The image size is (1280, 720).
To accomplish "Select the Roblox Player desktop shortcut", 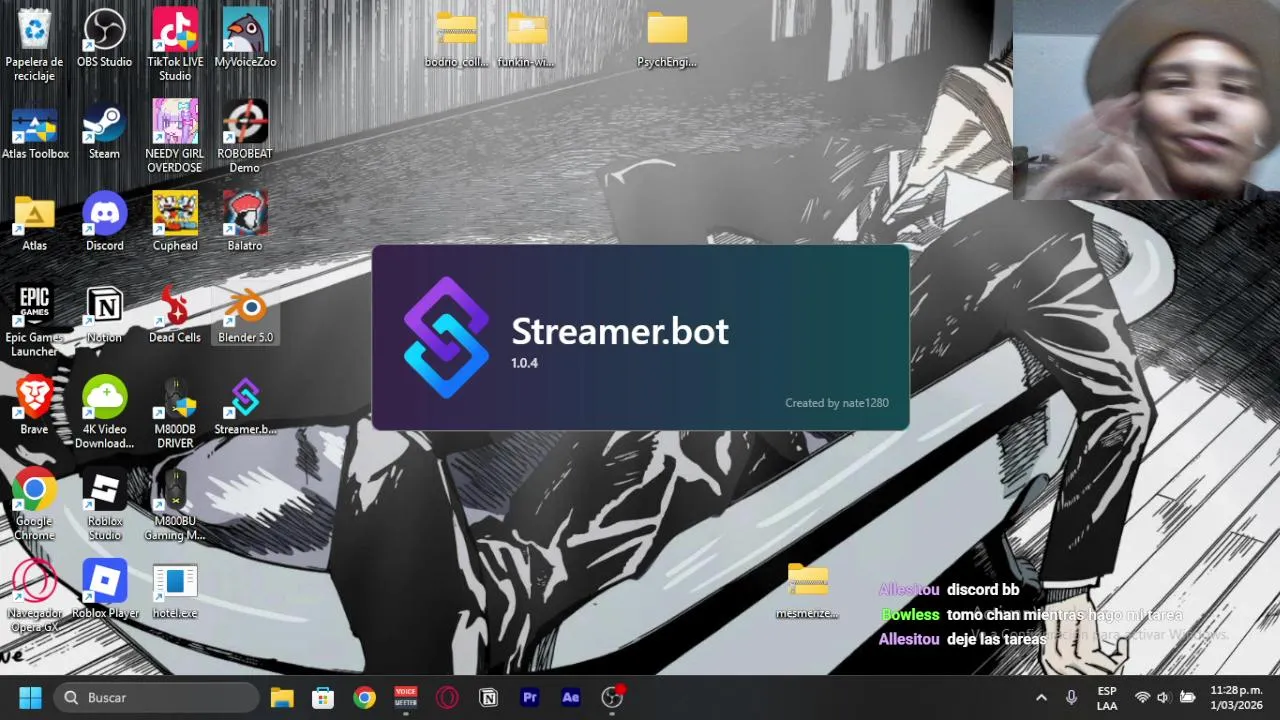I will coord(104,590).
